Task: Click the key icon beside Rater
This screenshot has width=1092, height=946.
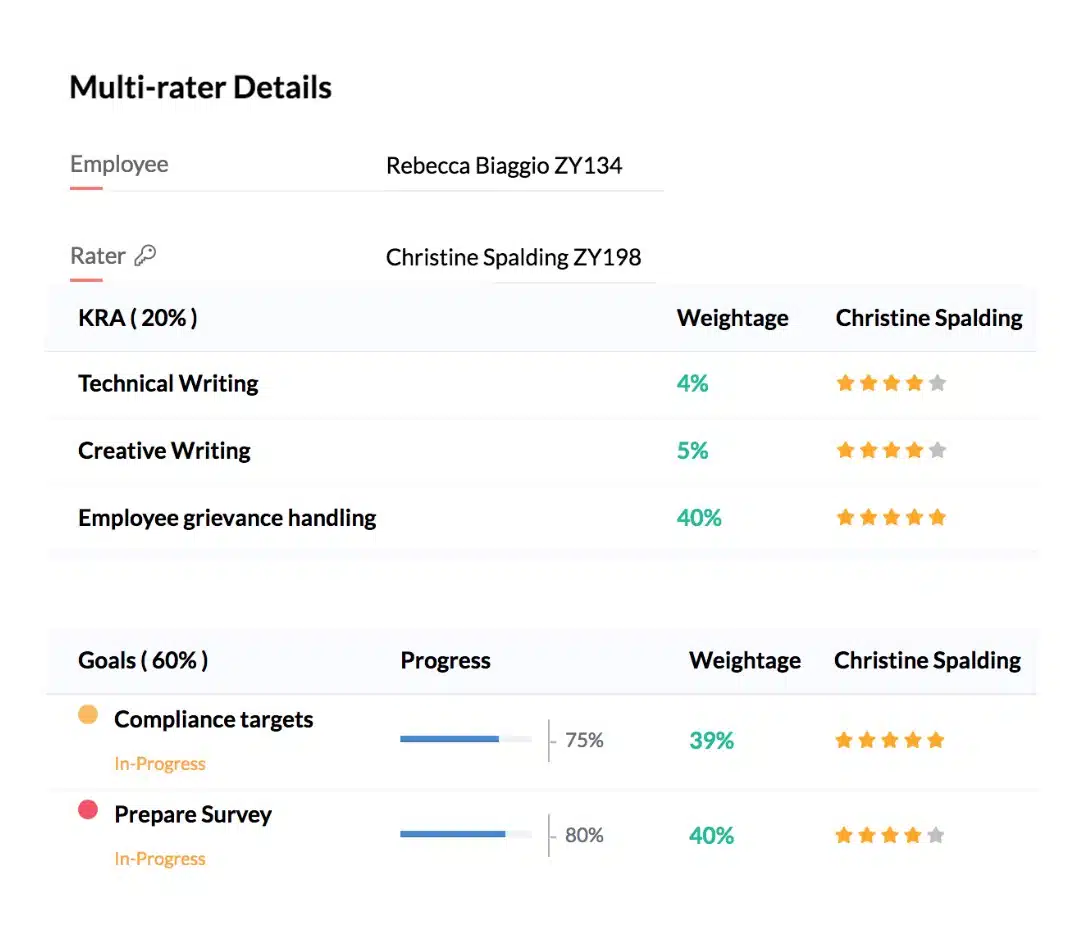Action: pyautogui.click(x=145, y=256)
